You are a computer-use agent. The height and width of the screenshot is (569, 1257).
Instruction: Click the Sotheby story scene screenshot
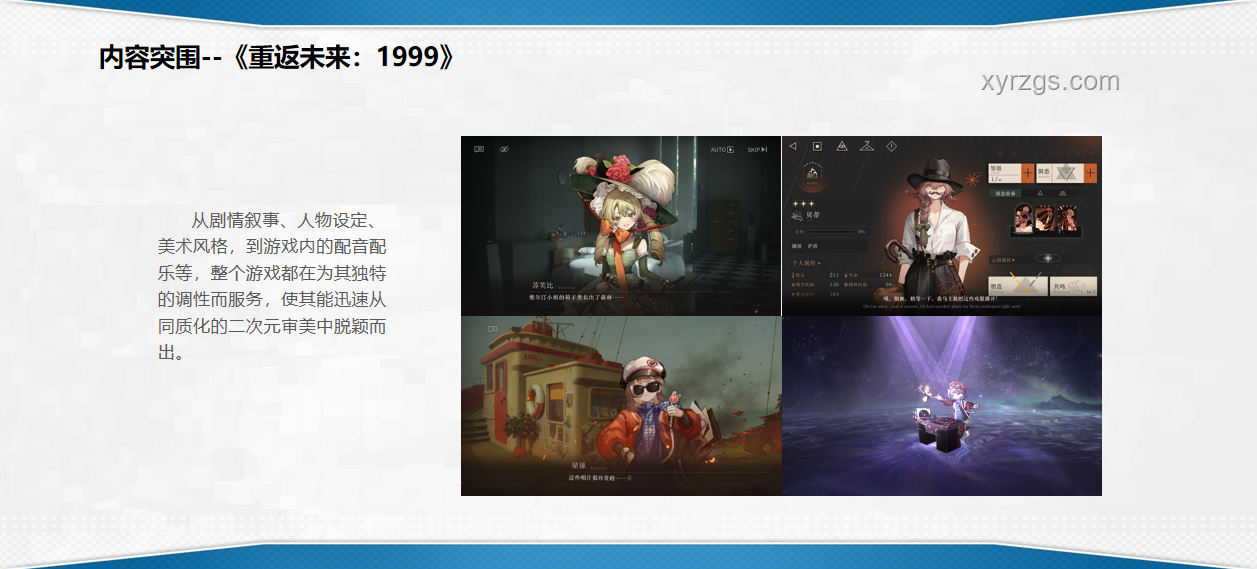620,226
